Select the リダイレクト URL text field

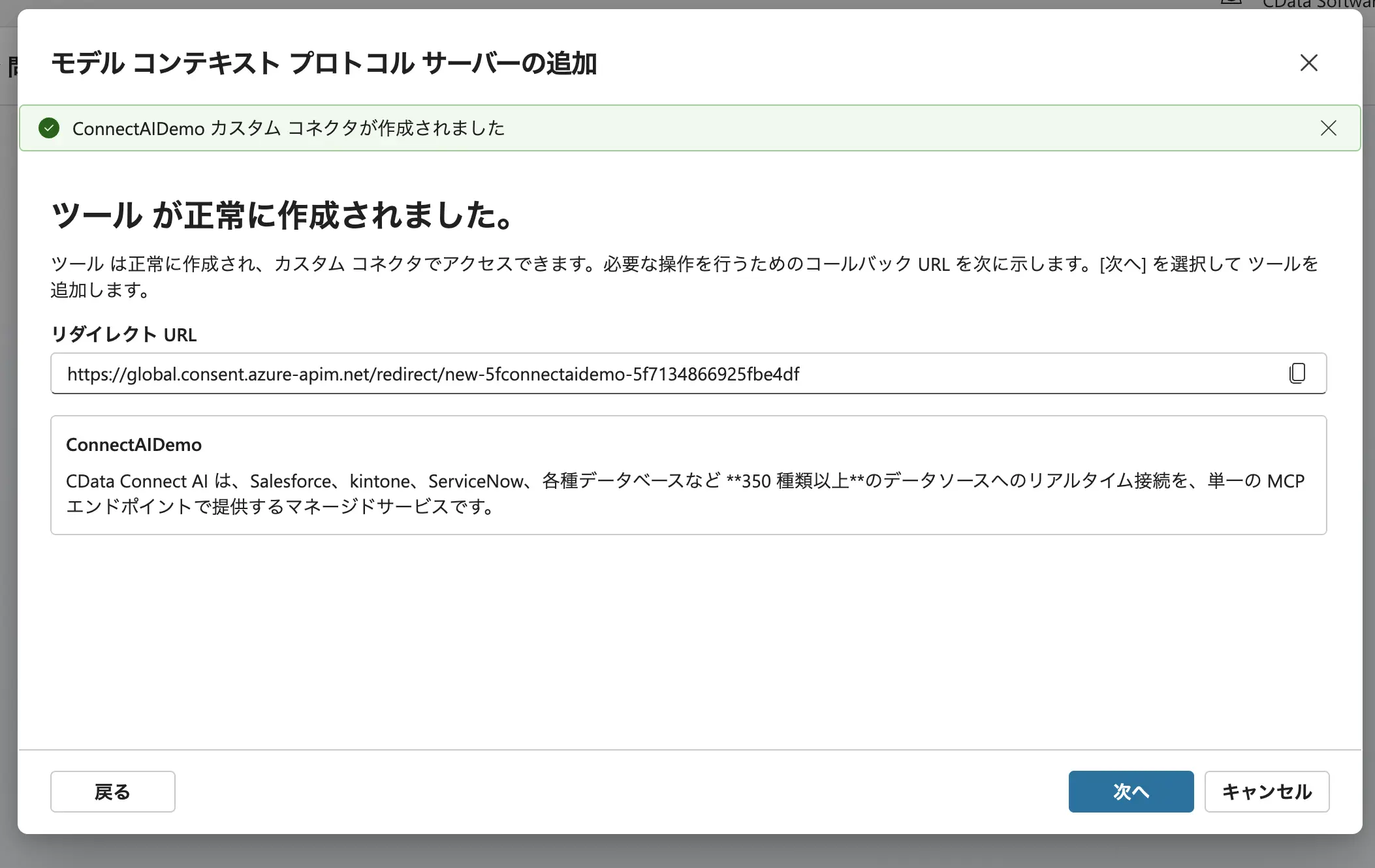pyautogui.click(x=588, y=373)
